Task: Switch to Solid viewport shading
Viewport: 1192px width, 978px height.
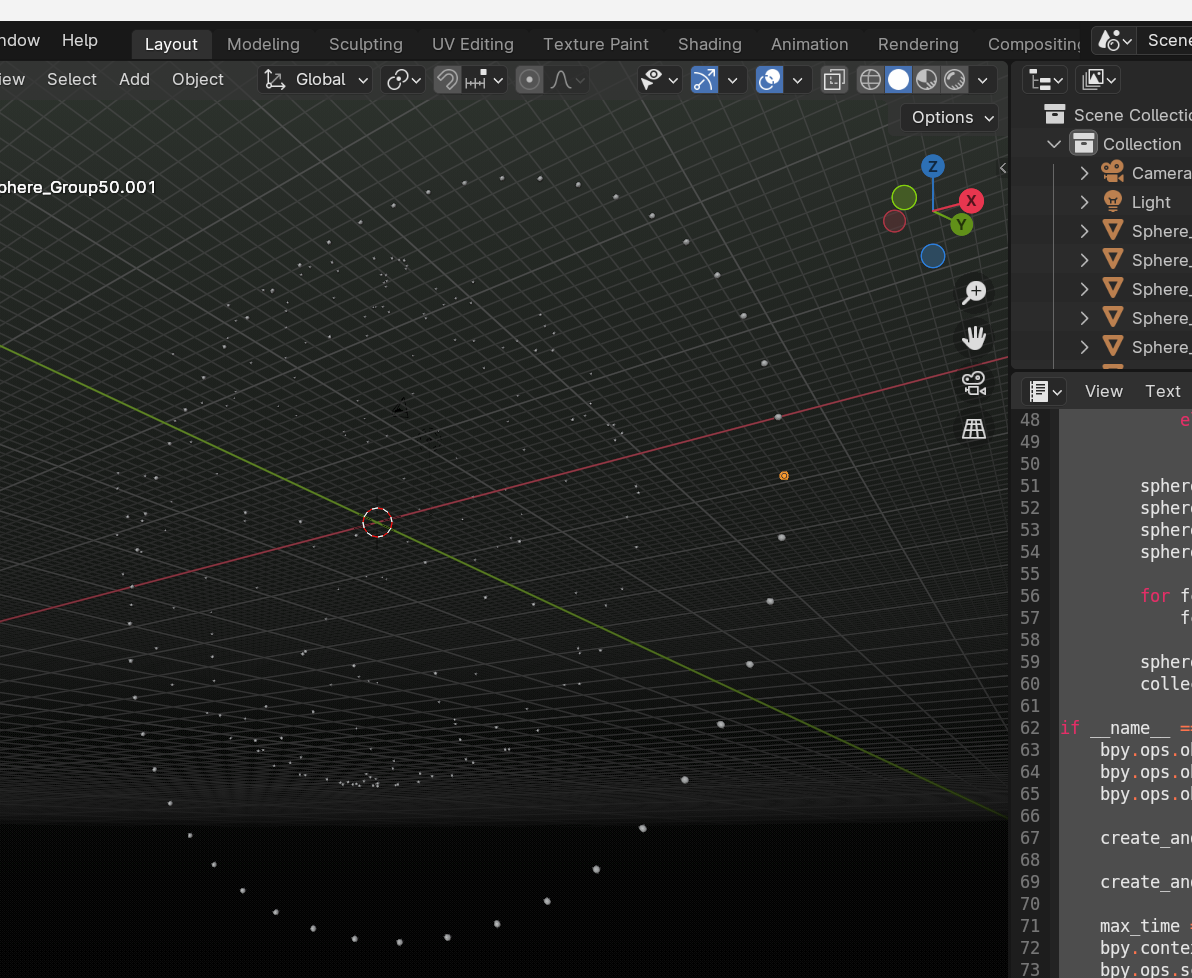Action: (x=899, y=79)
